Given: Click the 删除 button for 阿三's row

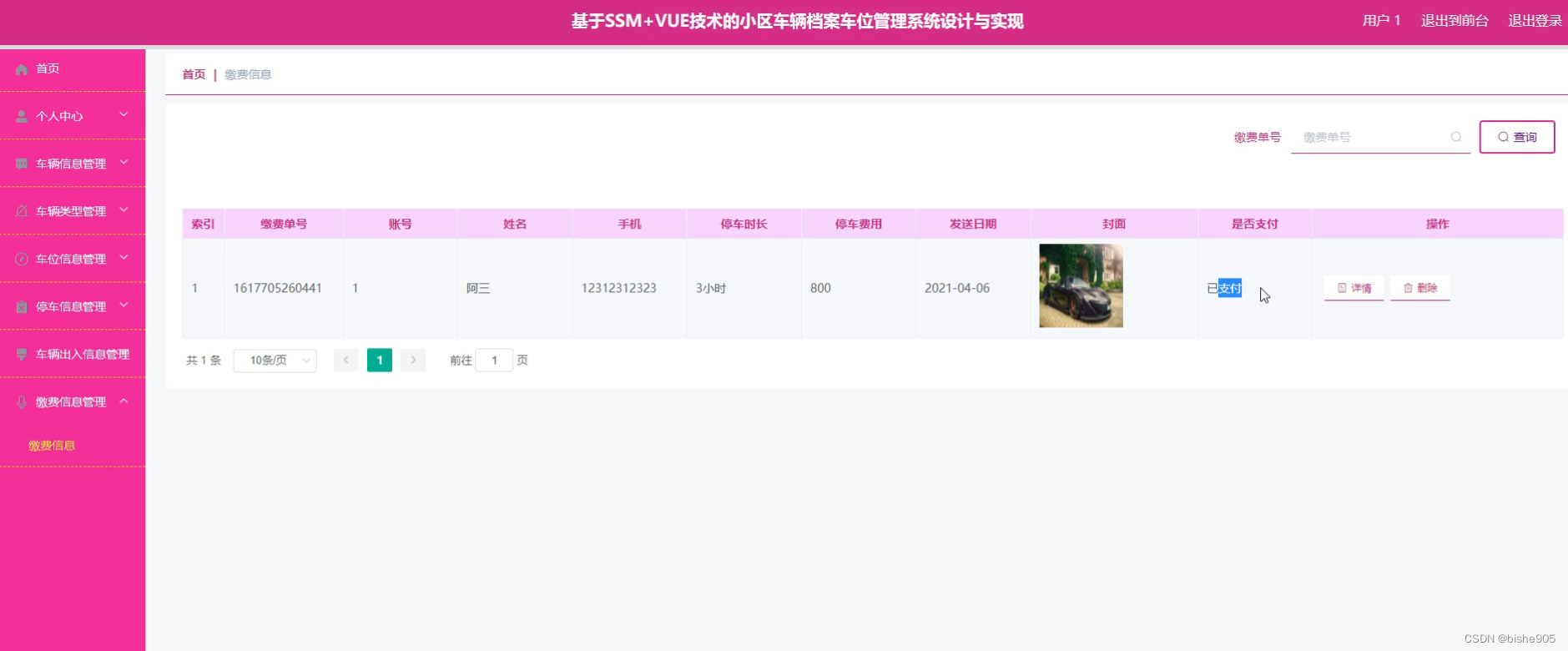Looking at the screenshot, I should coord(1420,288).
